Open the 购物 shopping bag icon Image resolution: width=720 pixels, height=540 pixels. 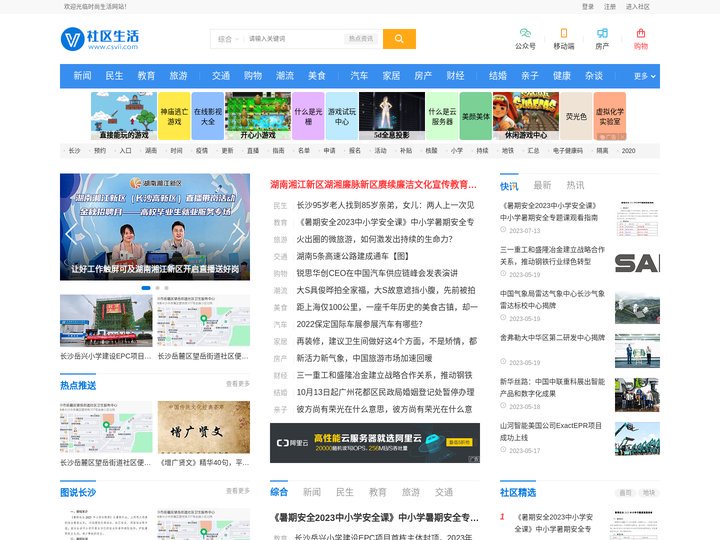click(641, 33)
